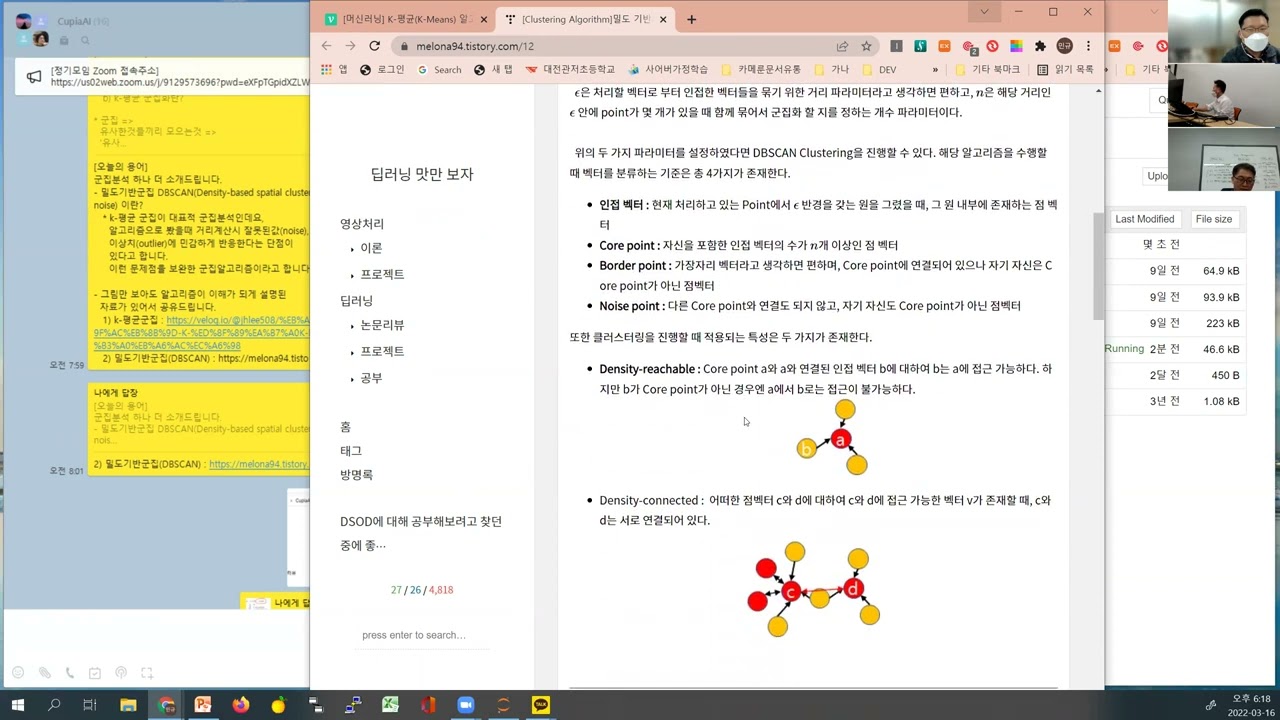The height and width of the screenshot is (720, 1280).
Task: Open Firefox from the taskbar
Action: click(240, 705)
